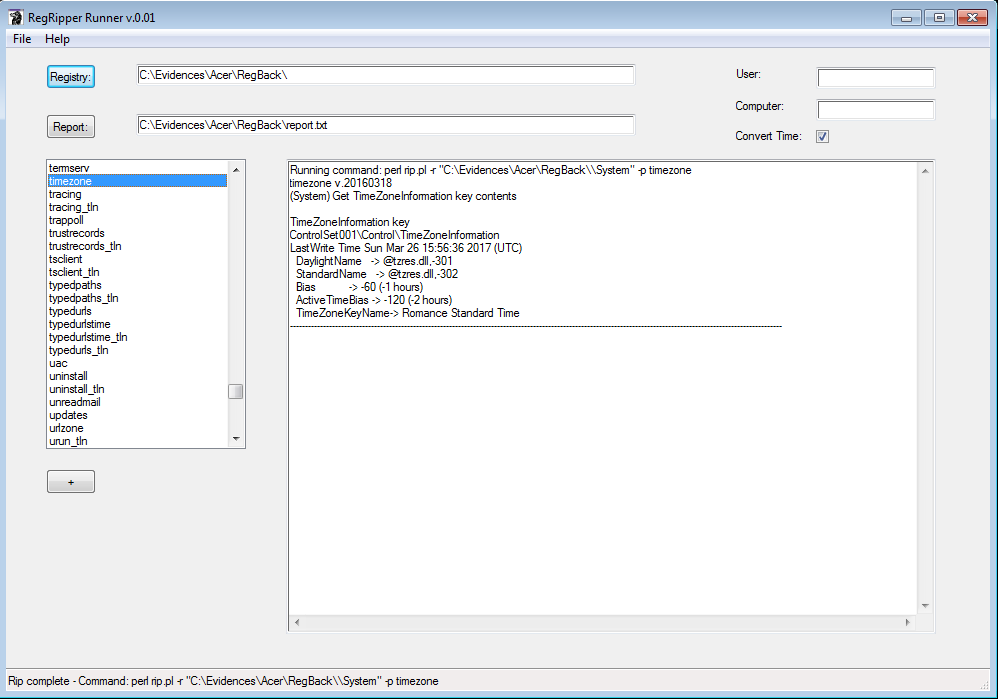Click the Report path text field
The image size is (998, 699).
coord(385,125)
